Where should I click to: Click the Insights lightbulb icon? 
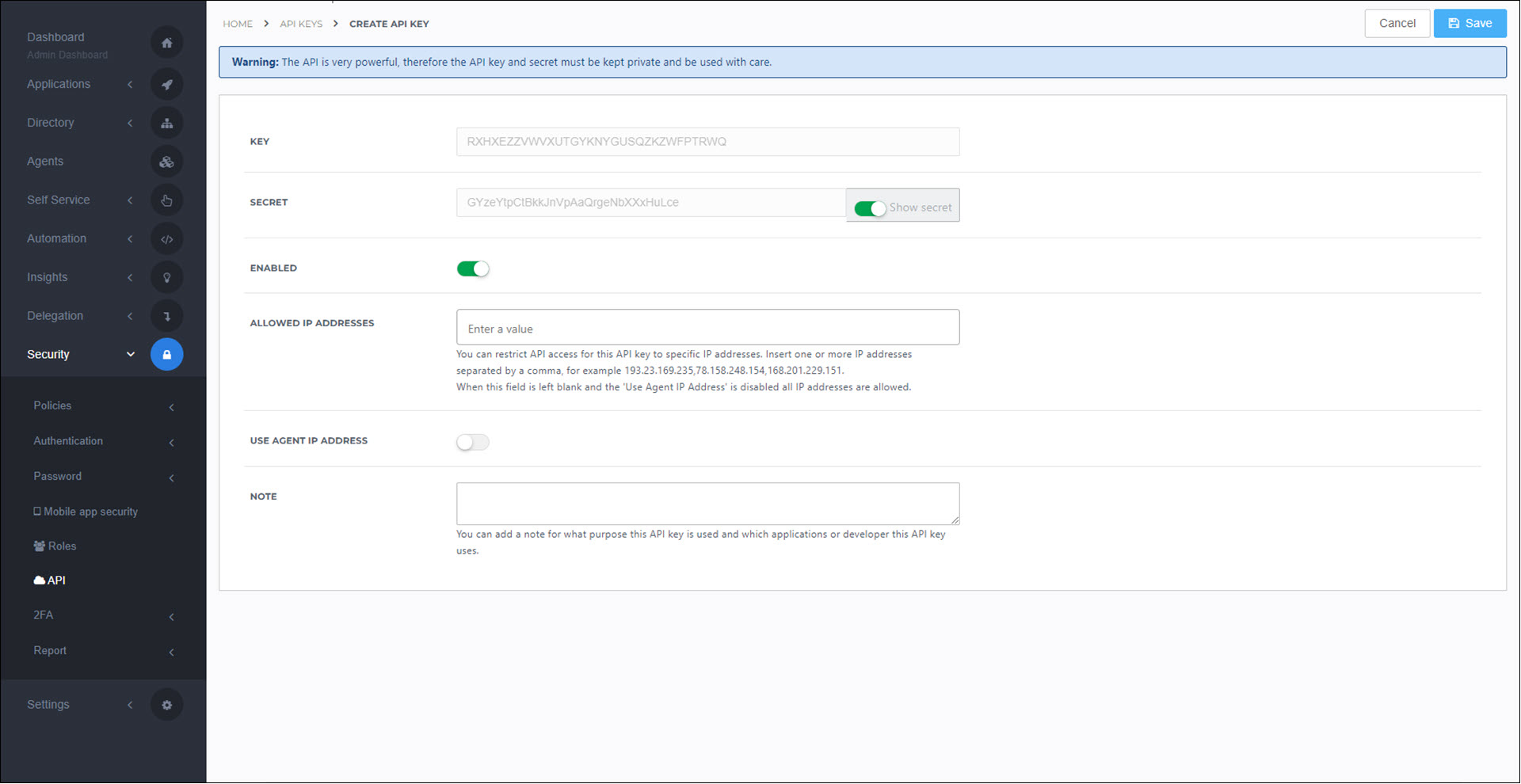[166, 277]
